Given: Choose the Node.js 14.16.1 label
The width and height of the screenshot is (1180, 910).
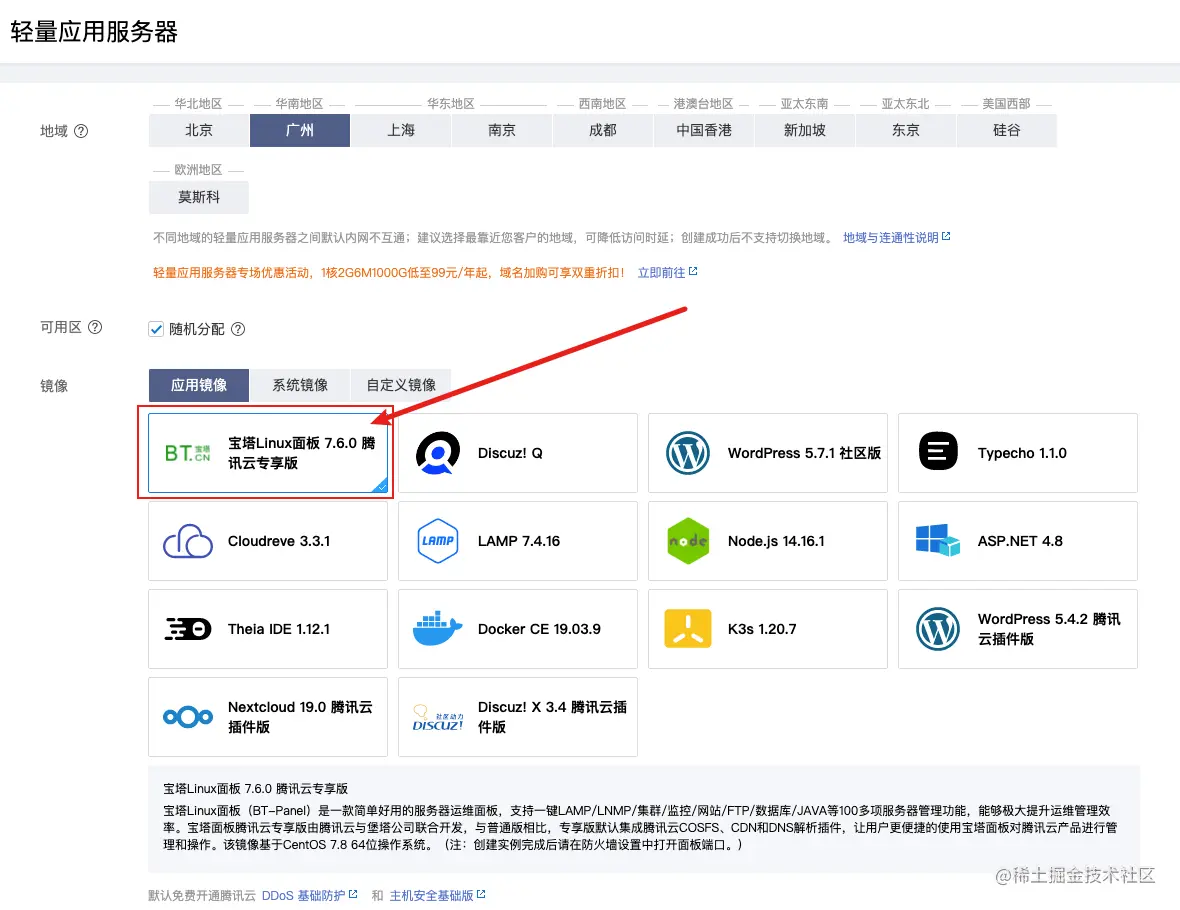Looking at the screenshot, I should click(776, 541).
